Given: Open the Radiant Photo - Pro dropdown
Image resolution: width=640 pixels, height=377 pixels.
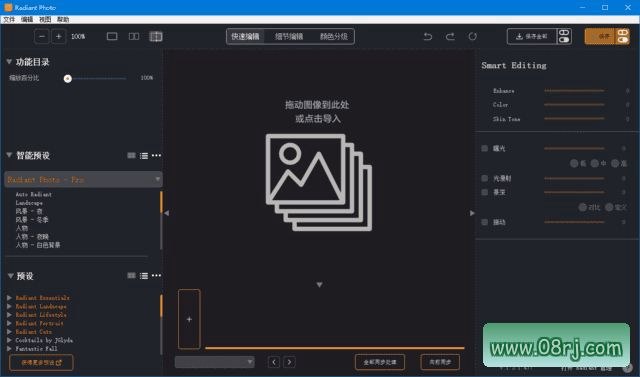Looking at the screenshot, I should pos(83,180).
